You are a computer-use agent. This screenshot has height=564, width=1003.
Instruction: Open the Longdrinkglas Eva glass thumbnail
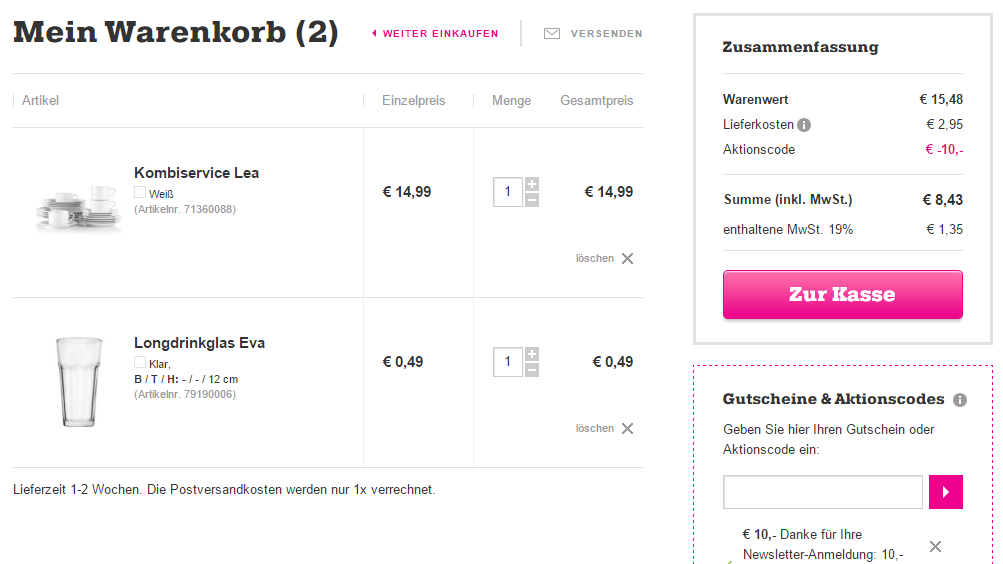click(79, 382)
